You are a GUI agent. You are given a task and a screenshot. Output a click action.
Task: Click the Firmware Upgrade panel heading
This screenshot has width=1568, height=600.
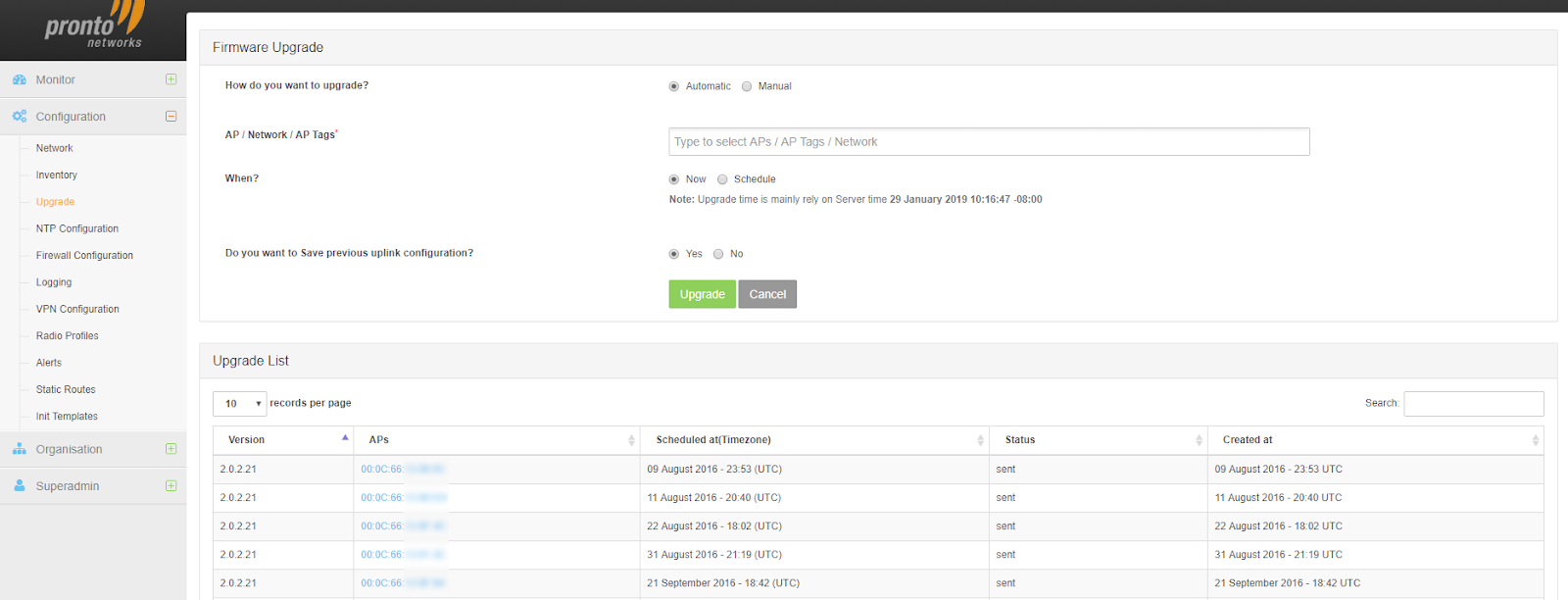268,47
